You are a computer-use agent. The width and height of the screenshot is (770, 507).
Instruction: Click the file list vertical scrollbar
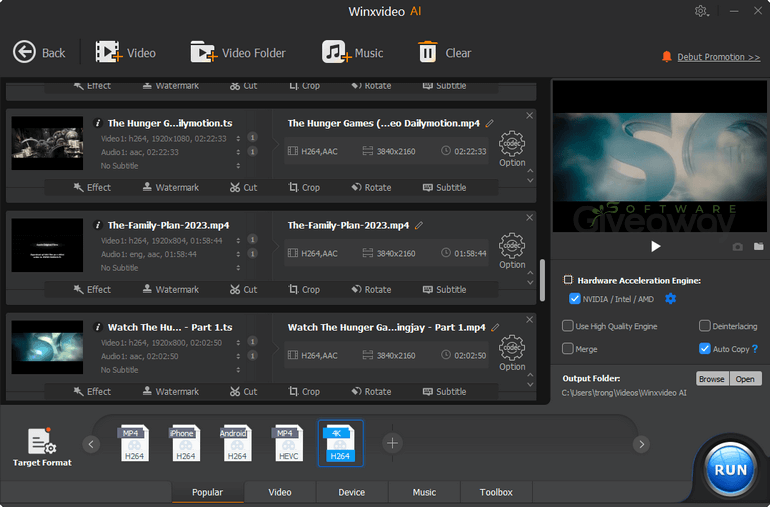tap(542, 280)
